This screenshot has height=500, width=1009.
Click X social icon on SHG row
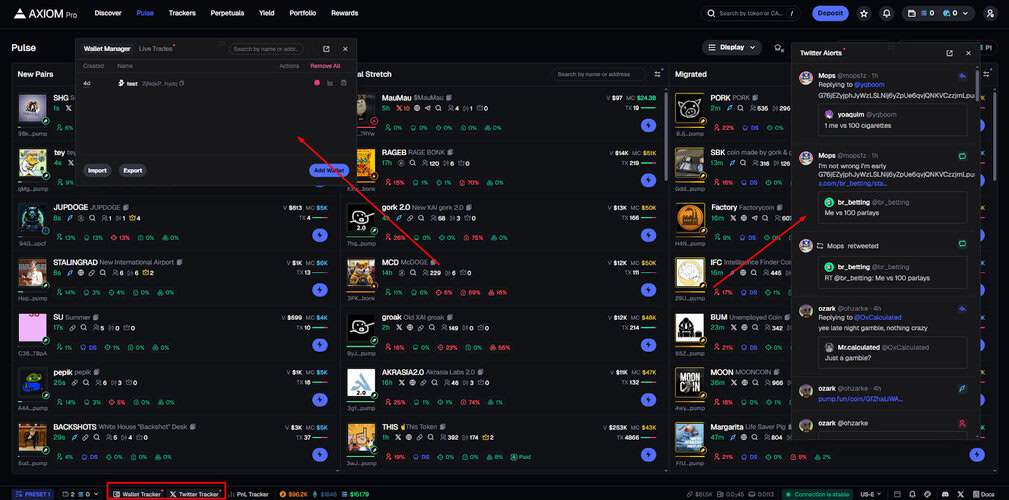click(69, 108)
